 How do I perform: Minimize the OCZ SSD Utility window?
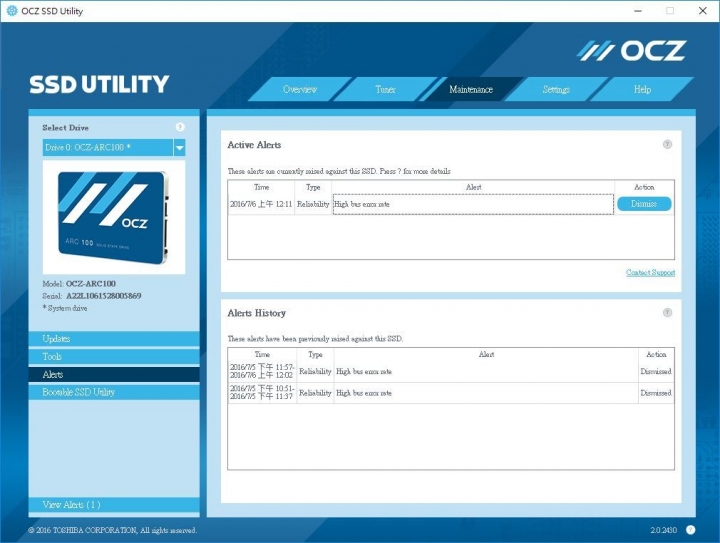click(x=638, y=11)
